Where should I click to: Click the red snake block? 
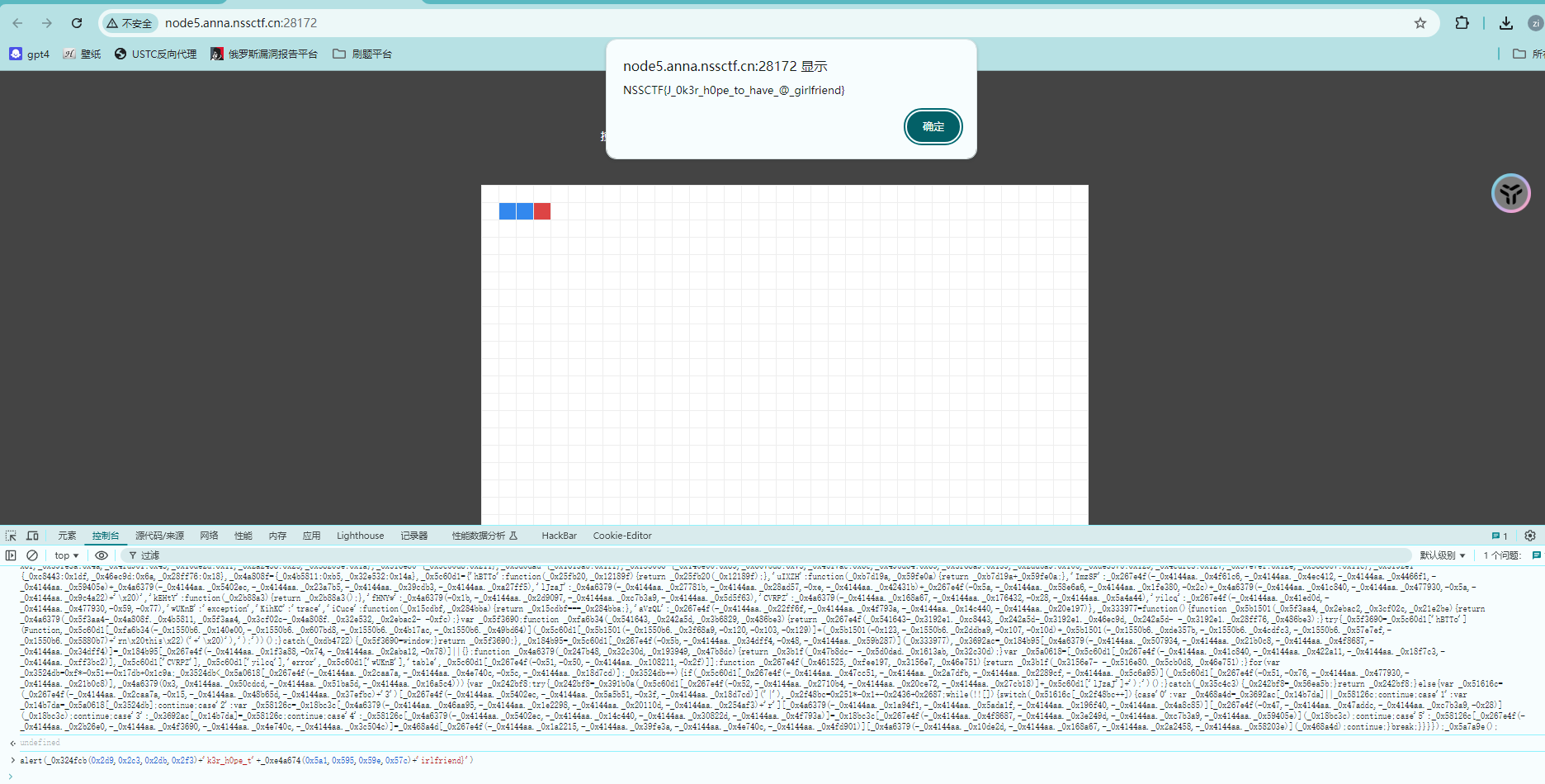coord(542,211)
